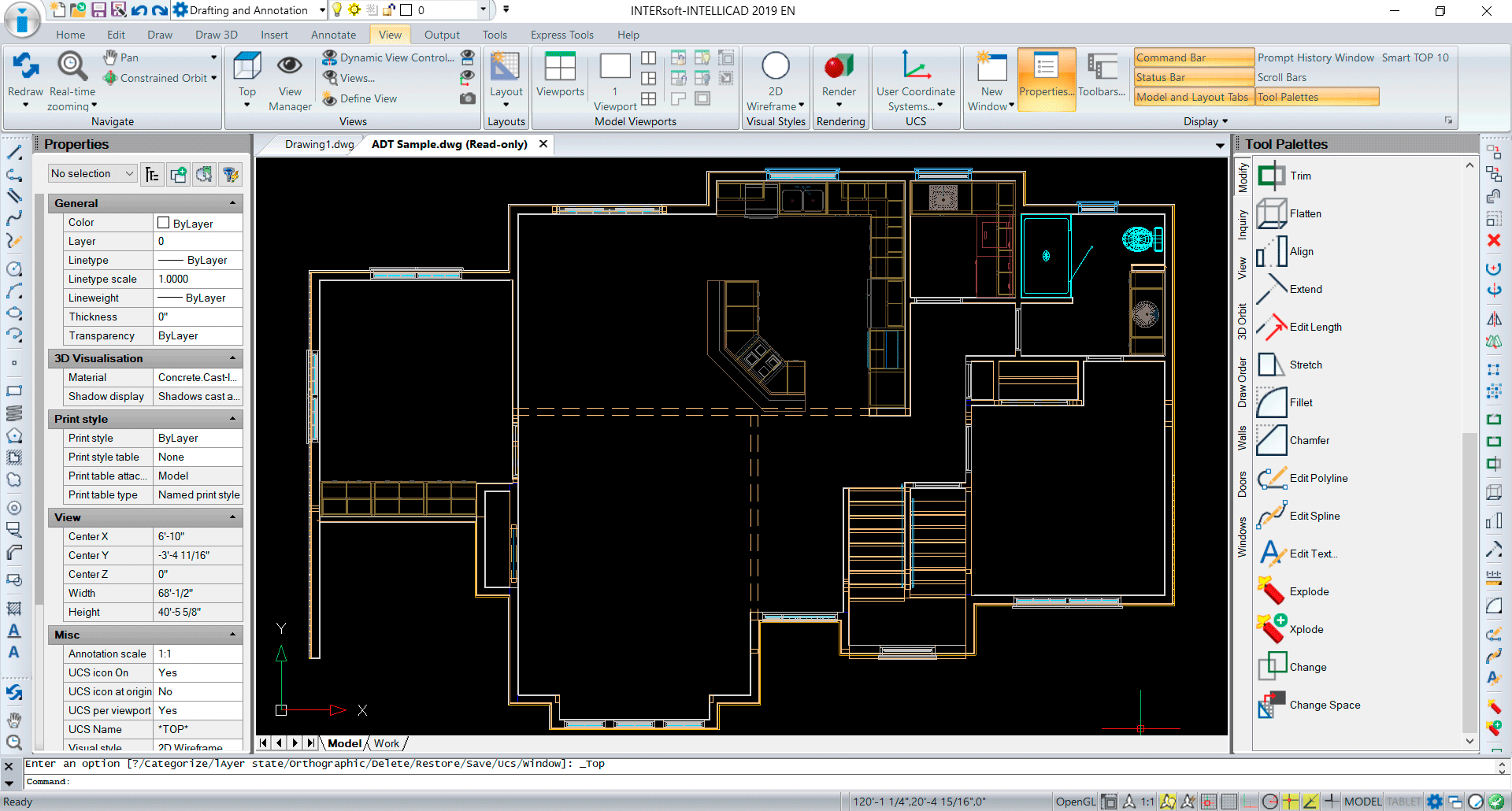The width and height of the screenshot is (1512, 811).
Task: Switch to the Draw 3D ribbon tab
Action: coord(216,35)
